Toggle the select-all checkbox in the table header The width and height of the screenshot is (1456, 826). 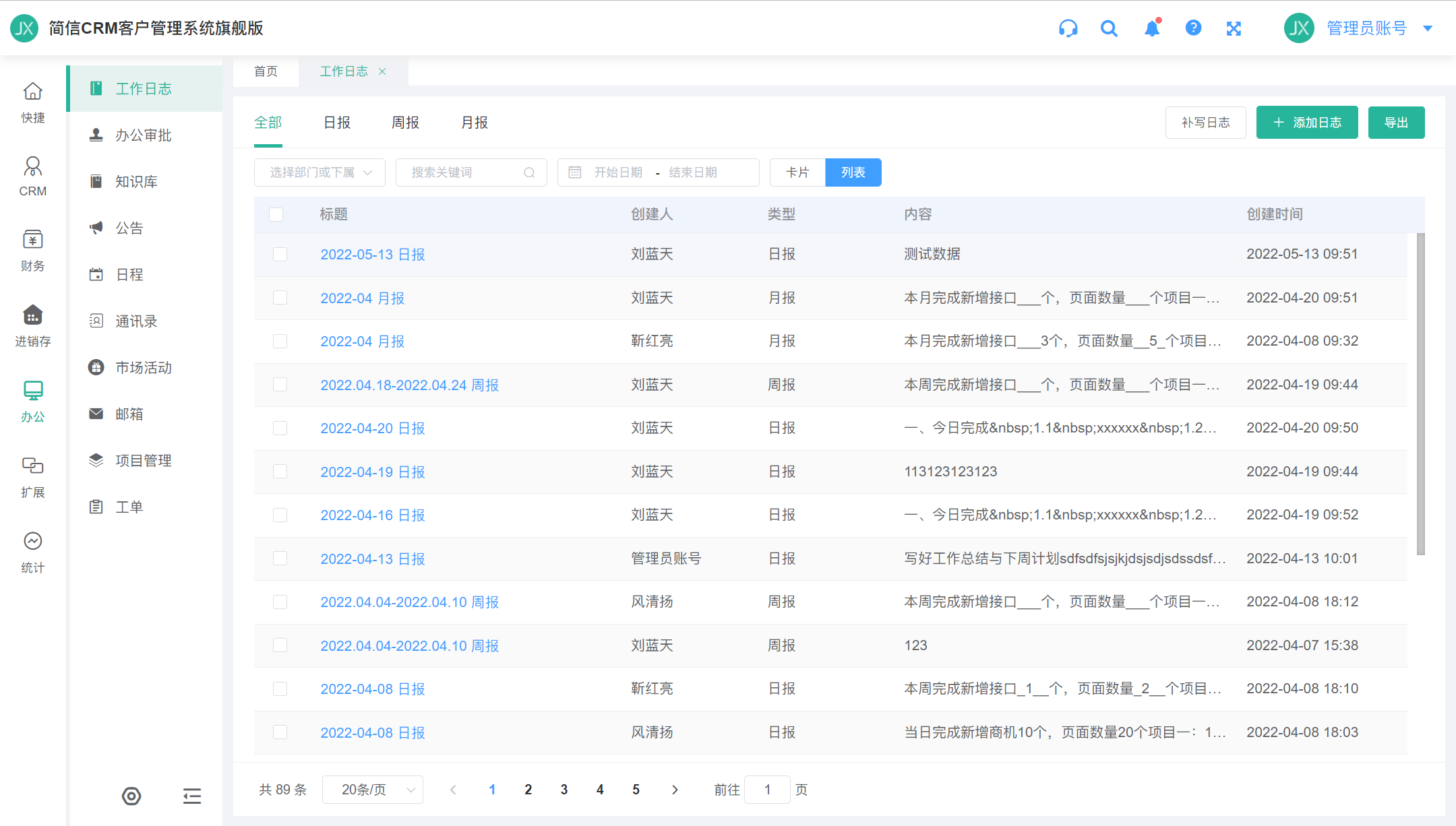click(276, 214)
